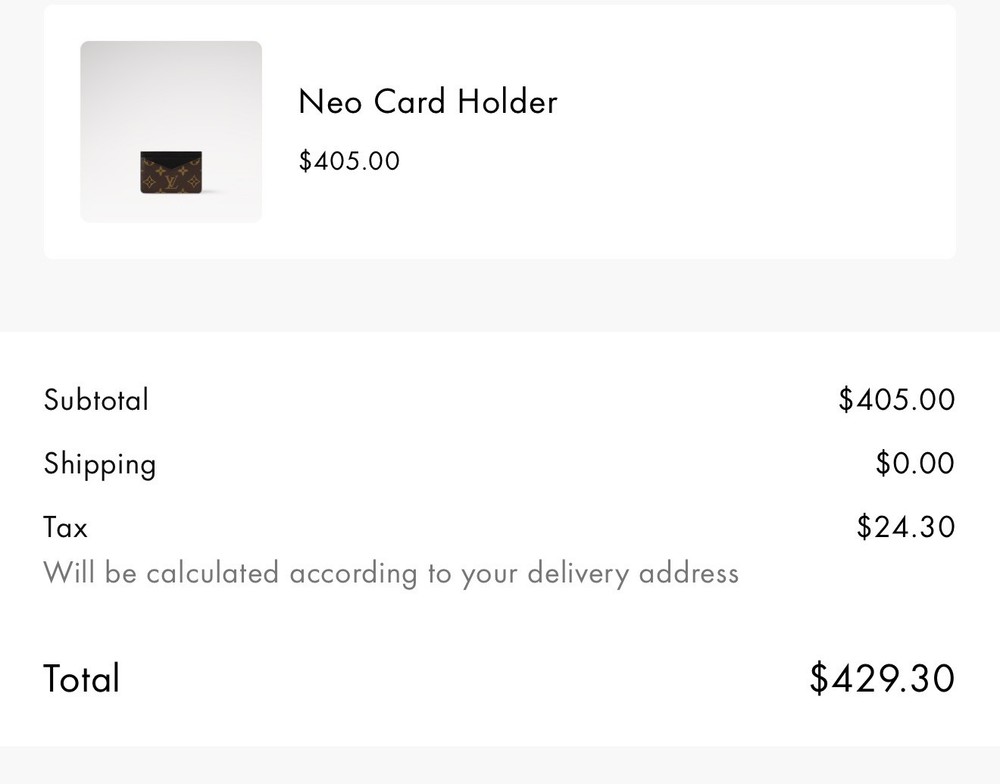Click the Tax label
Screen dimensions: 1000x784
pyautogui.click(x=66, y=527)
